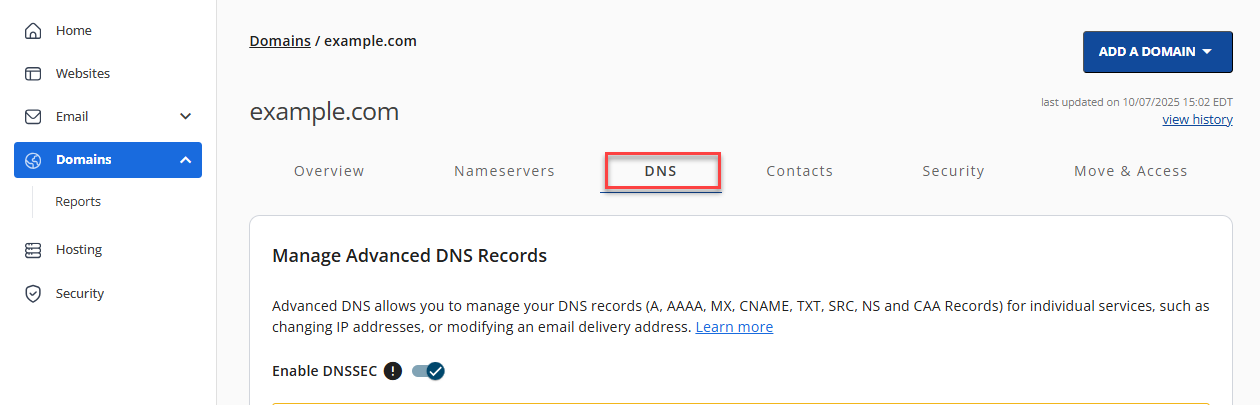The image size is (1260, 405).
Task: Collapse the Domains menu chevron
Action: pos(185,160)
